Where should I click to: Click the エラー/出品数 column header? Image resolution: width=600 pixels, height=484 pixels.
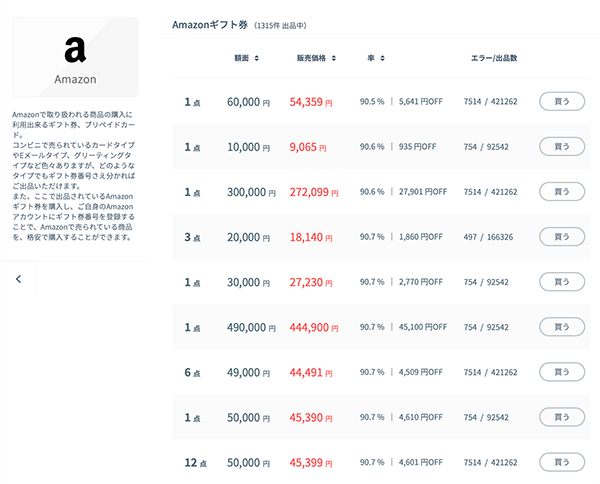tap(494, 58)
